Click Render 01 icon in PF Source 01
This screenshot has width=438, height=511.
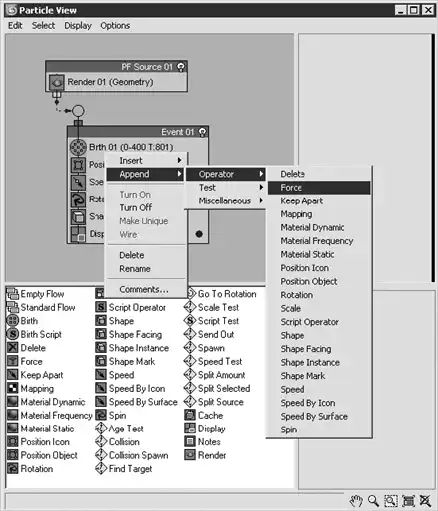click(57, 82)
